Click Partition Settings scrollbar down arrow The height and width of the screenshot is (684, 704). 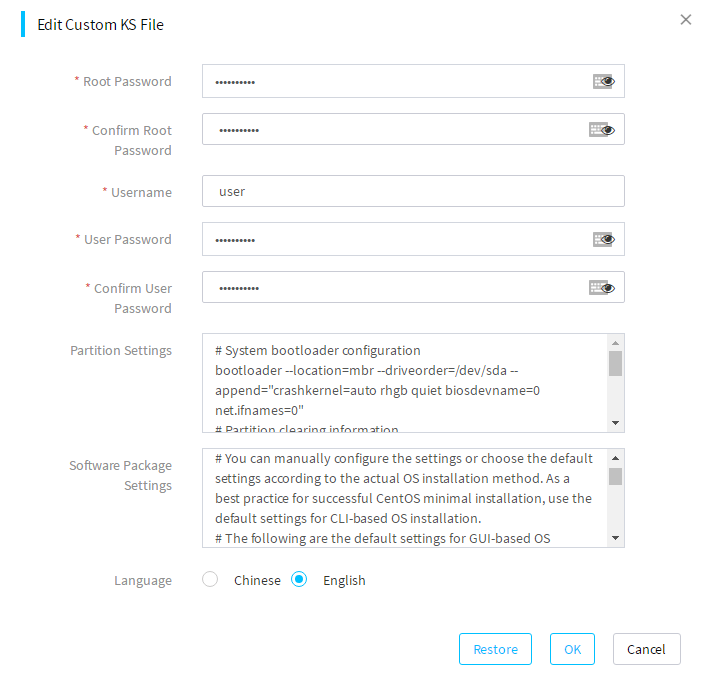pos(616,423)
